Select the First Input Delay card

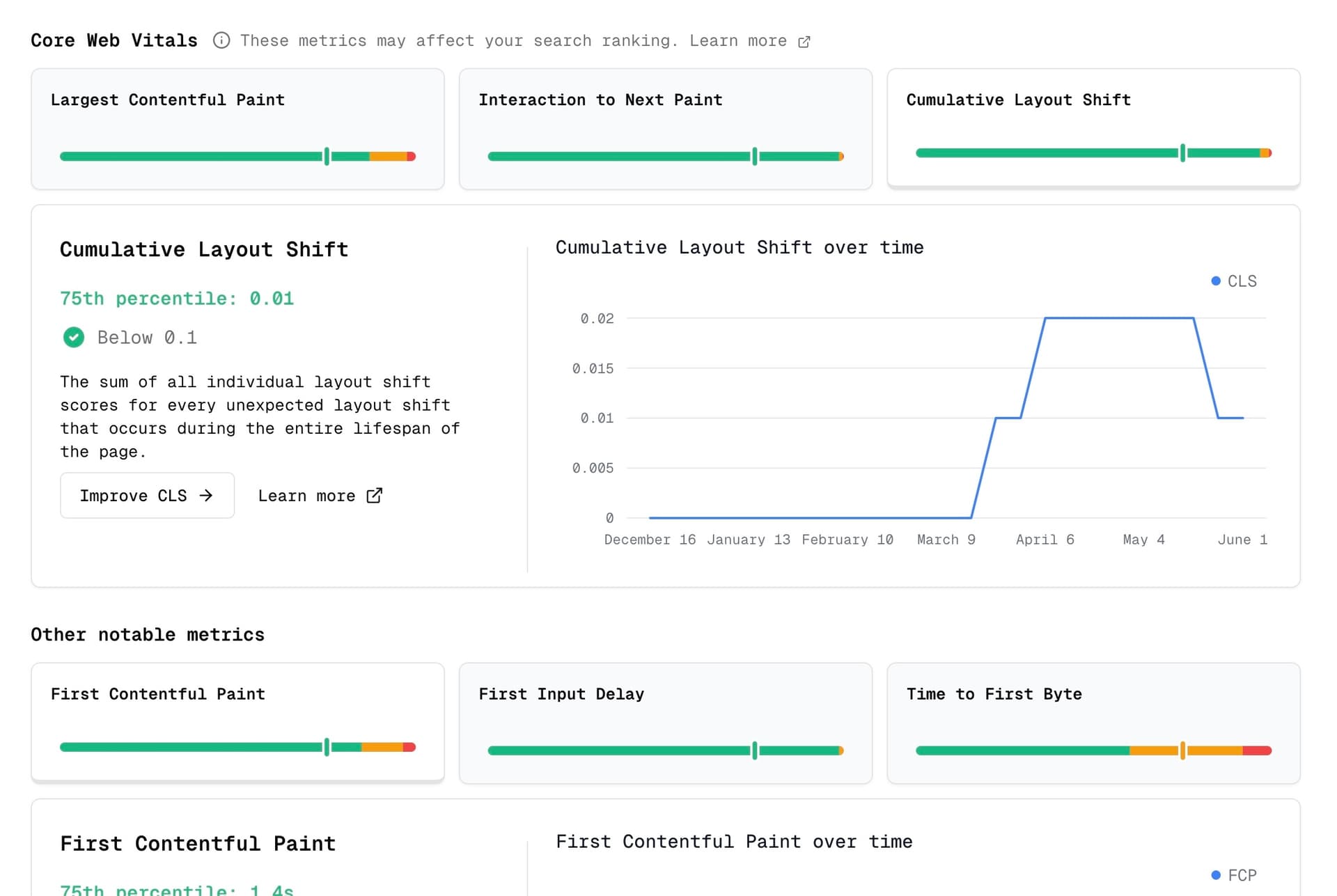[665, 723]
